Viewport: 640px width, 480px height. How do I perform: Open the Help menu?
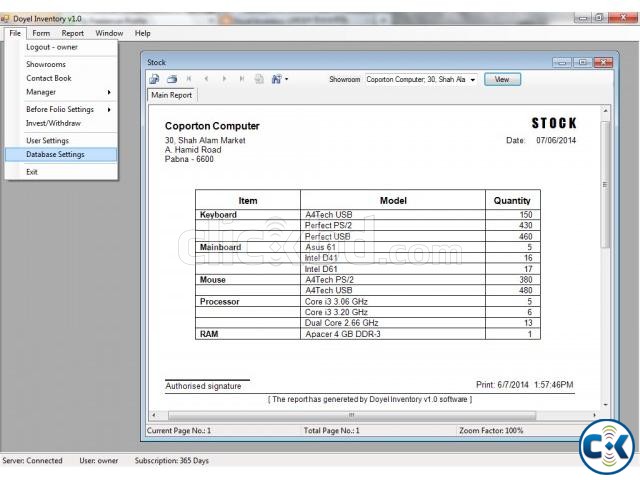142,33
